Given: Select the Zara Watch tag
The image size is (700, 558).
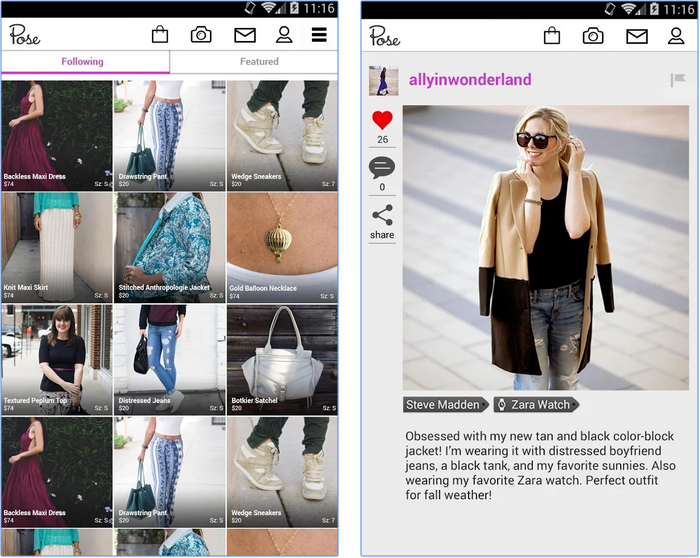Looking at the screenshot, I should pyautogui.click(x=536, y=404).
